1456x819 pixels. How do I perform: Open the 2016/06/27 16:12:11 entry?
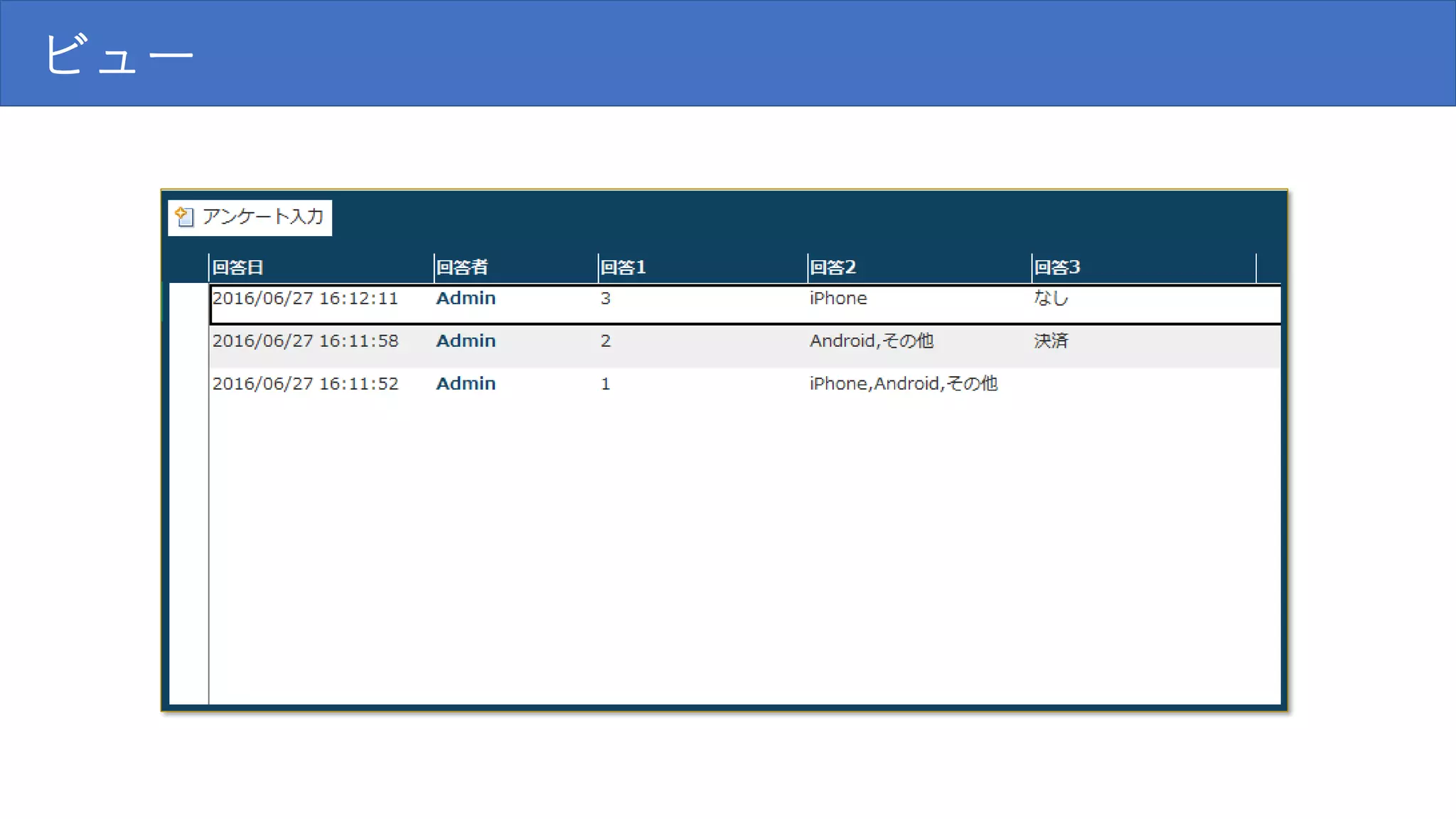tap(305, 299)
